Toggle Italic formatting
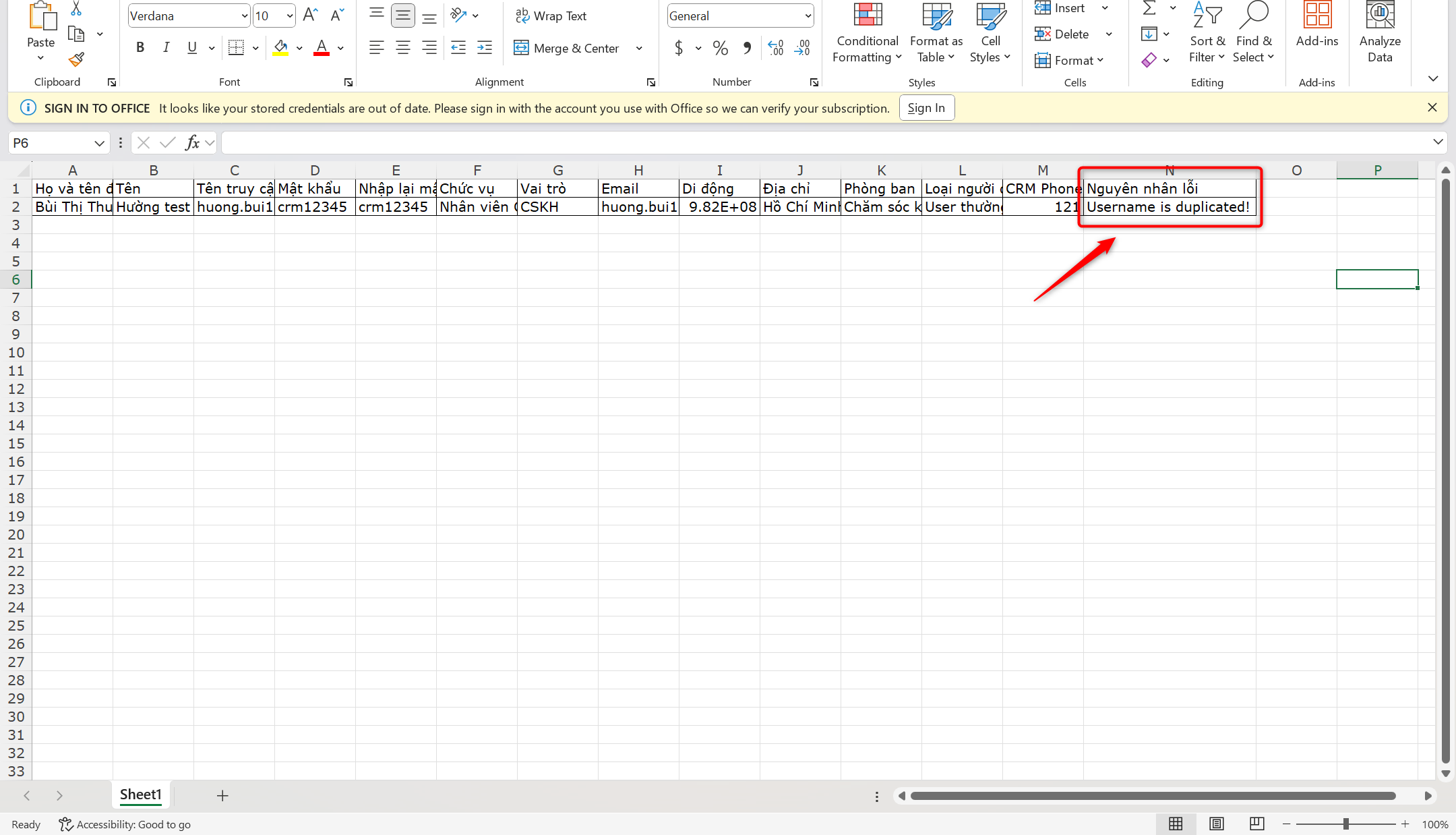Screen dimensions: 1456x835 [166, 48]
